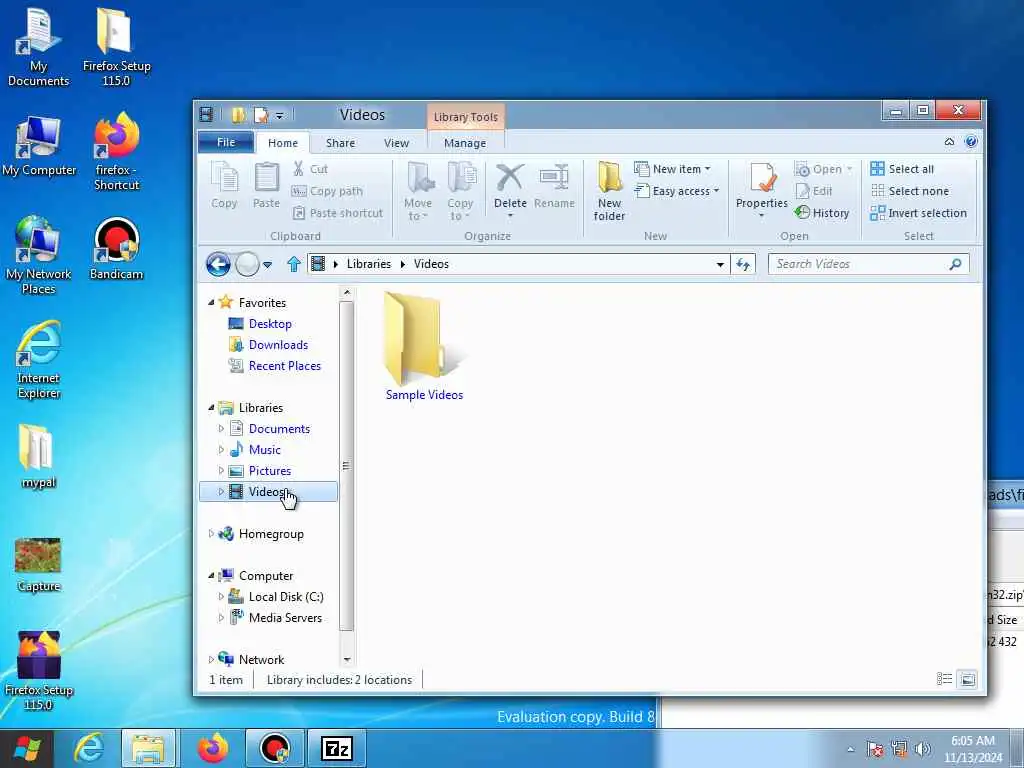Click the Search Videos field

tap(869, 264)
